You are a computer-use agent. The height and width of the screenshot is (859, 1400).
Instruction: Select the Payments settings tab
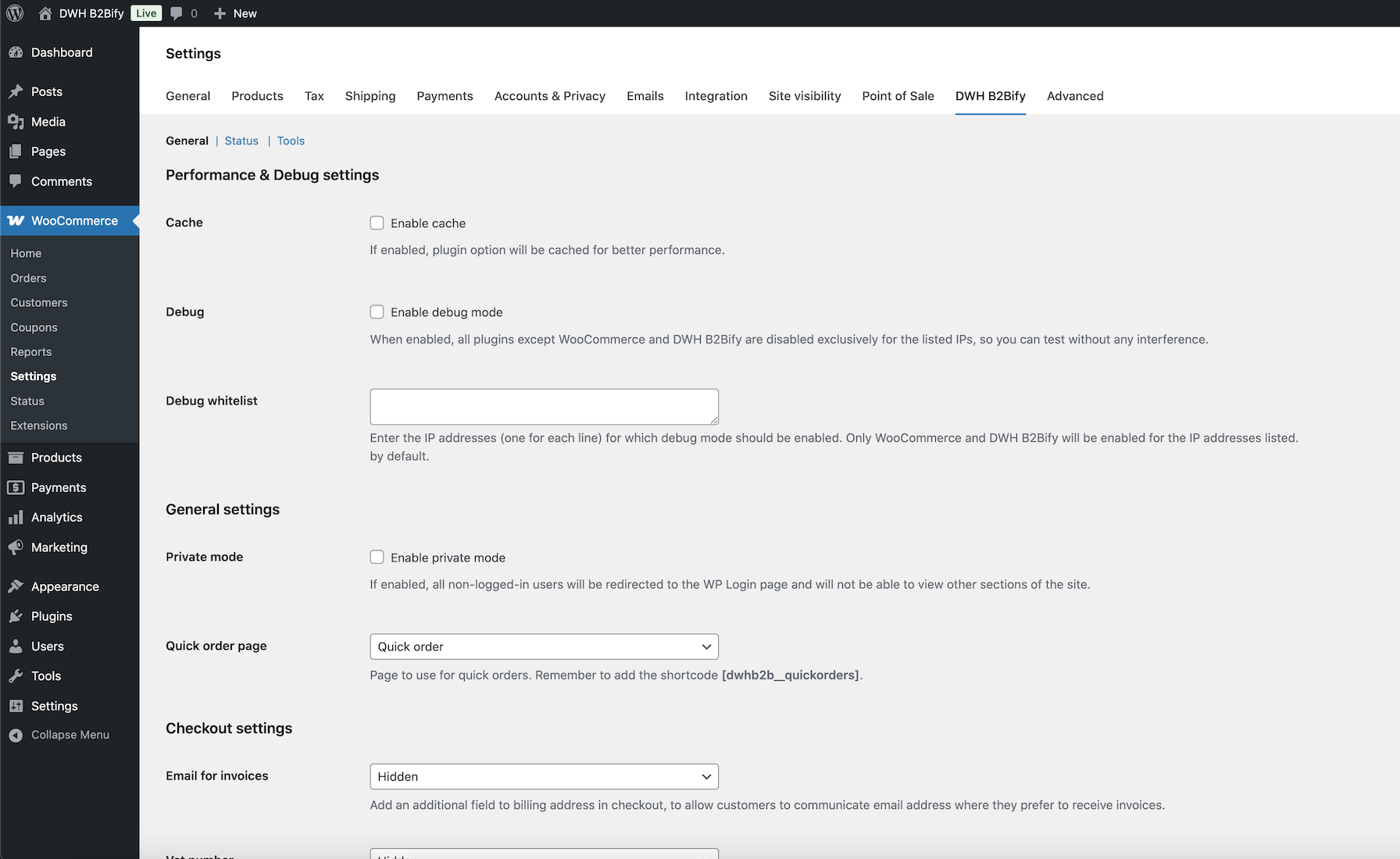coord(445,96)
